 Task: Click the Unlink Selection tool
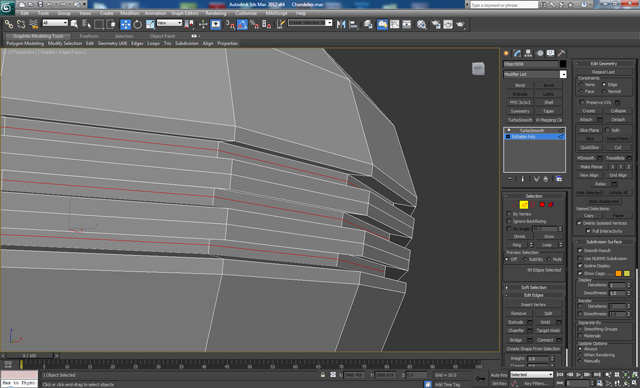point(21,24)
